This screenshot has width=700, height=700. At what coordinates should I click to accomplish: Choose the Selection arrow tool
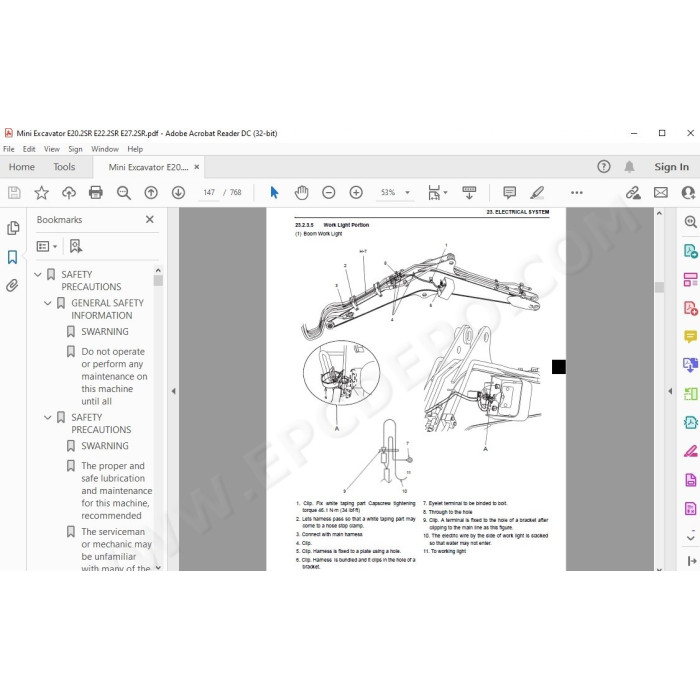[x=274, y=192]
